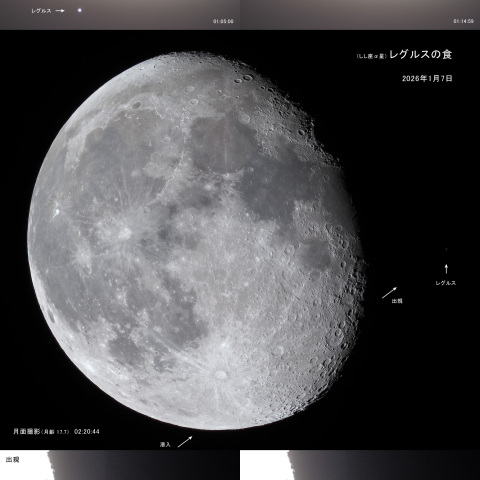Click the faint Regulus star above the upward arrow
Screen dimensions: 480x480
[446, 249]
